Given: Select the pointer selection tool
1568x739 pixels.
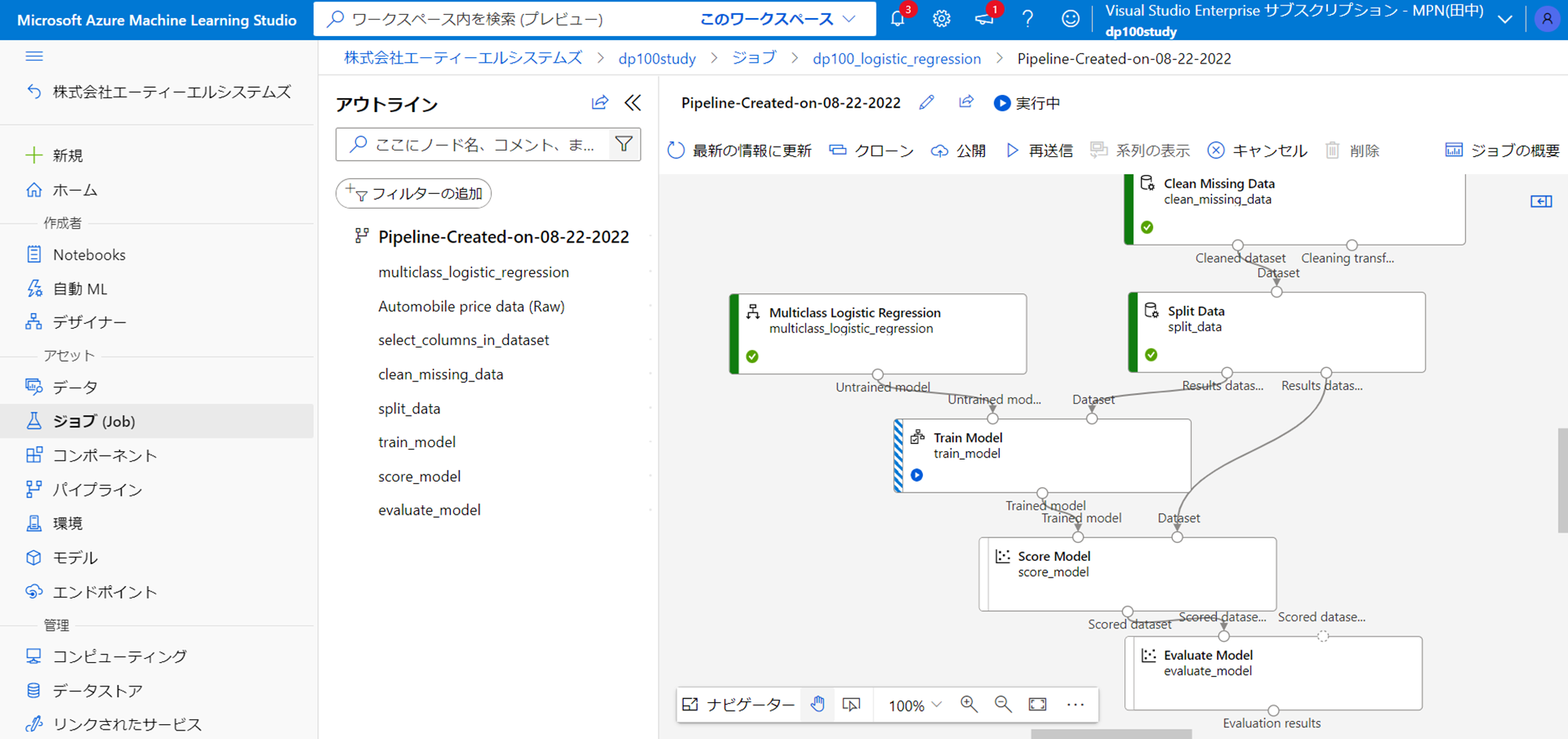Looking at the screenshot, I should [x=851, y=704].
